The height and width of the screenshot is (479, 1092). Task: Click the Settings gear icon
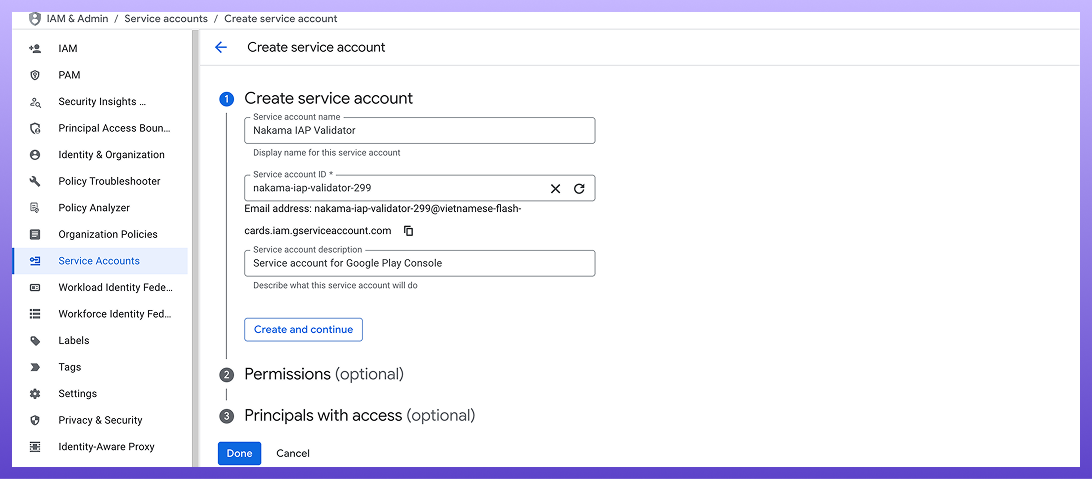[x=35, y=393]
